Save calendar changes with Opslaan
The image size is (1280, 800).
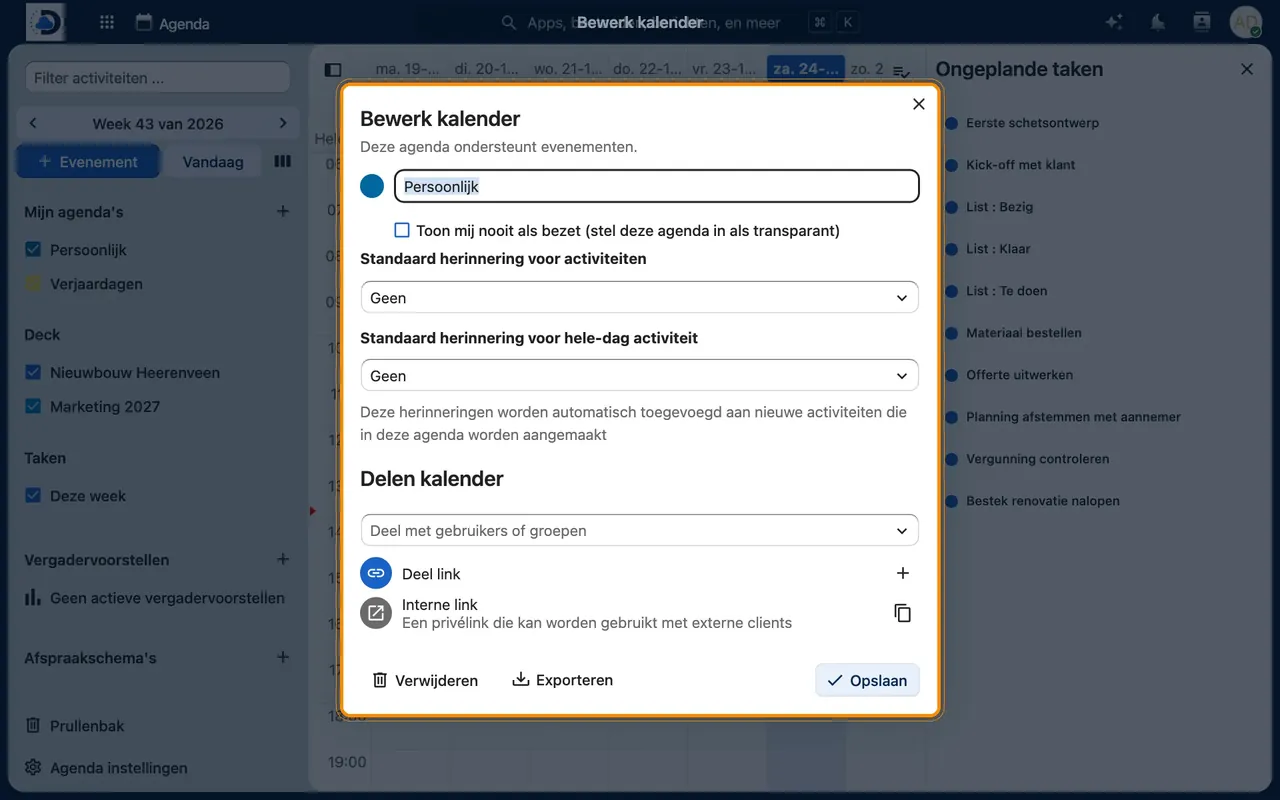point(867,680)
